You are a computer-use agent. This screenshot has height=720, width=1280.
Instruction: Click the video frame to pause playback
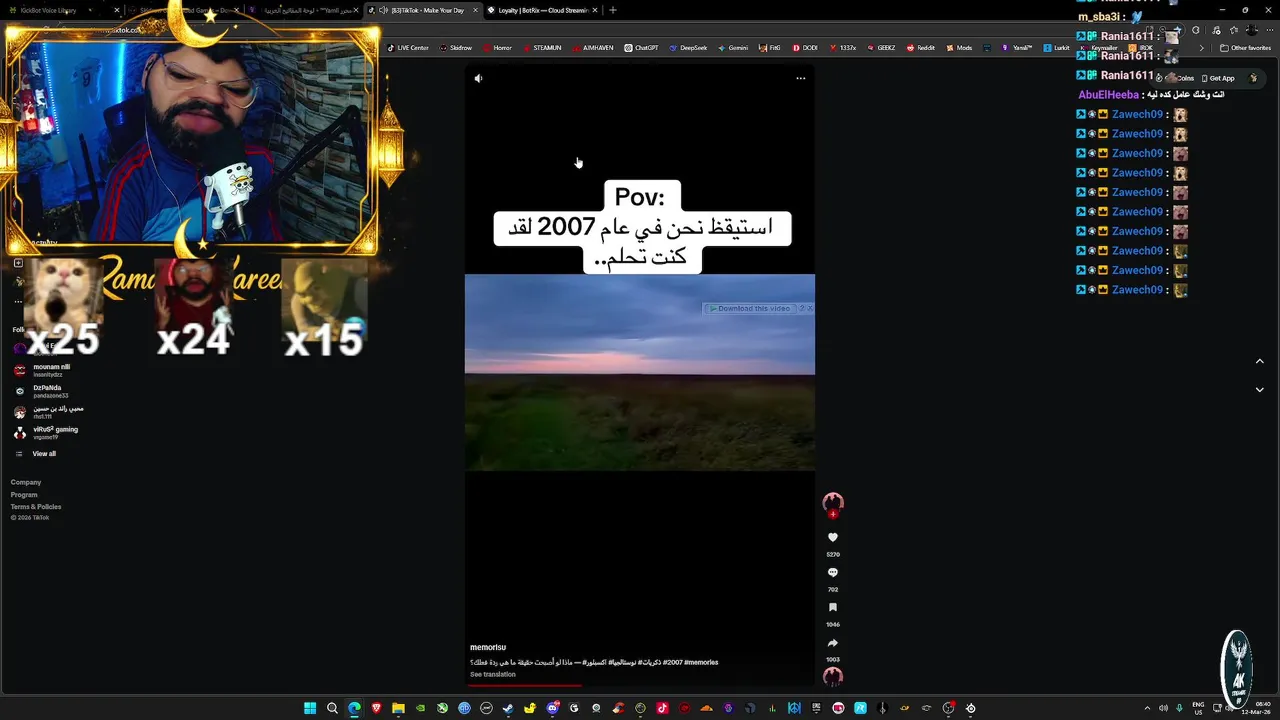[639, 372]
